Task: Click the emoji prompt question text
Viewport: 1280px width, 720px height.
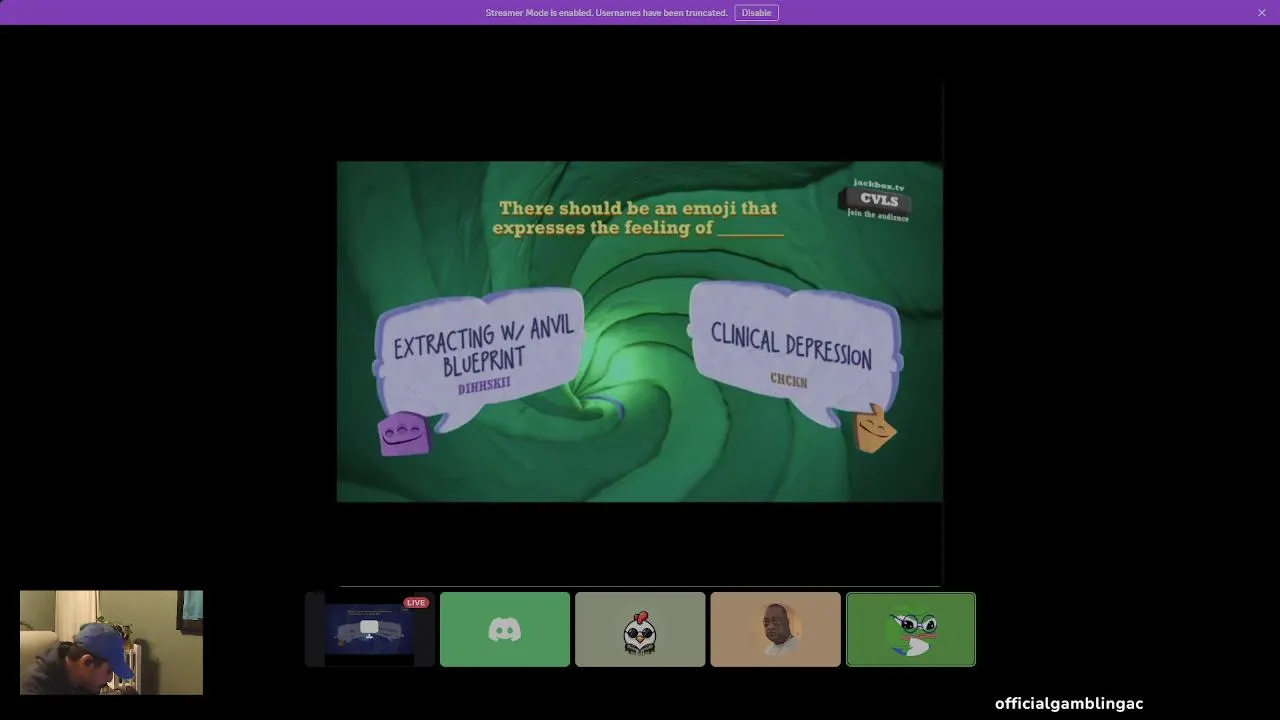Action: [x=638, y=218]
